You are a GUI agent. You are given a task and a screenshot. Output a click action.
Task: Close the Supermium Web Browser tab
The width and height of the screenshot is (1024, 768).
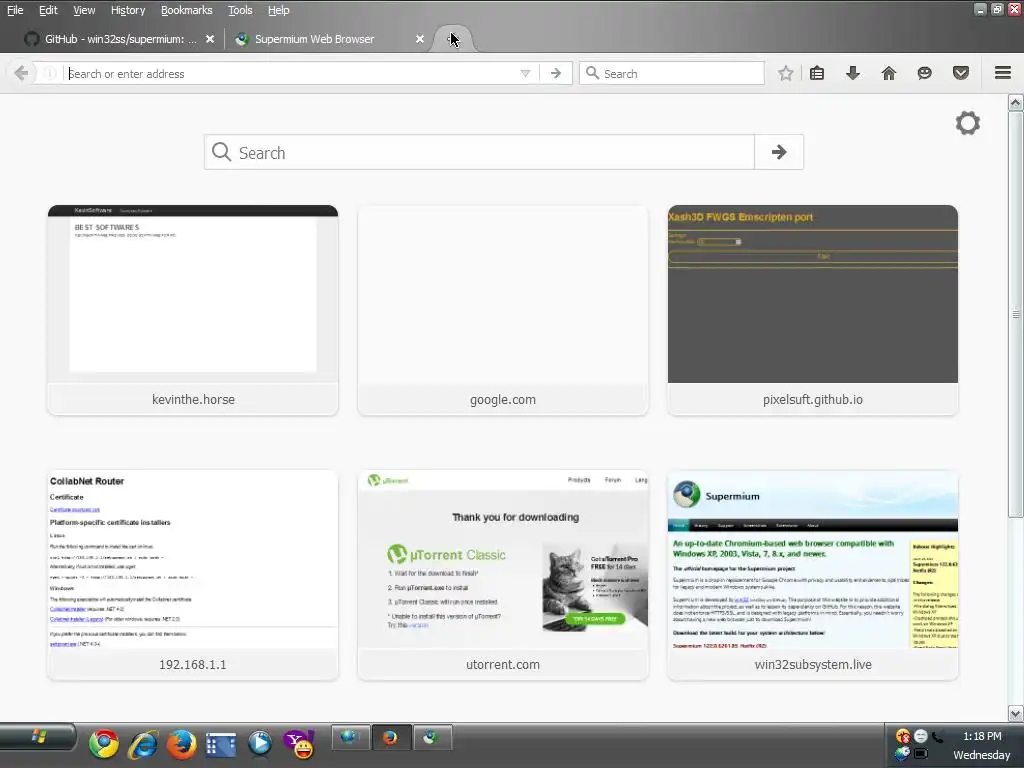420,39
